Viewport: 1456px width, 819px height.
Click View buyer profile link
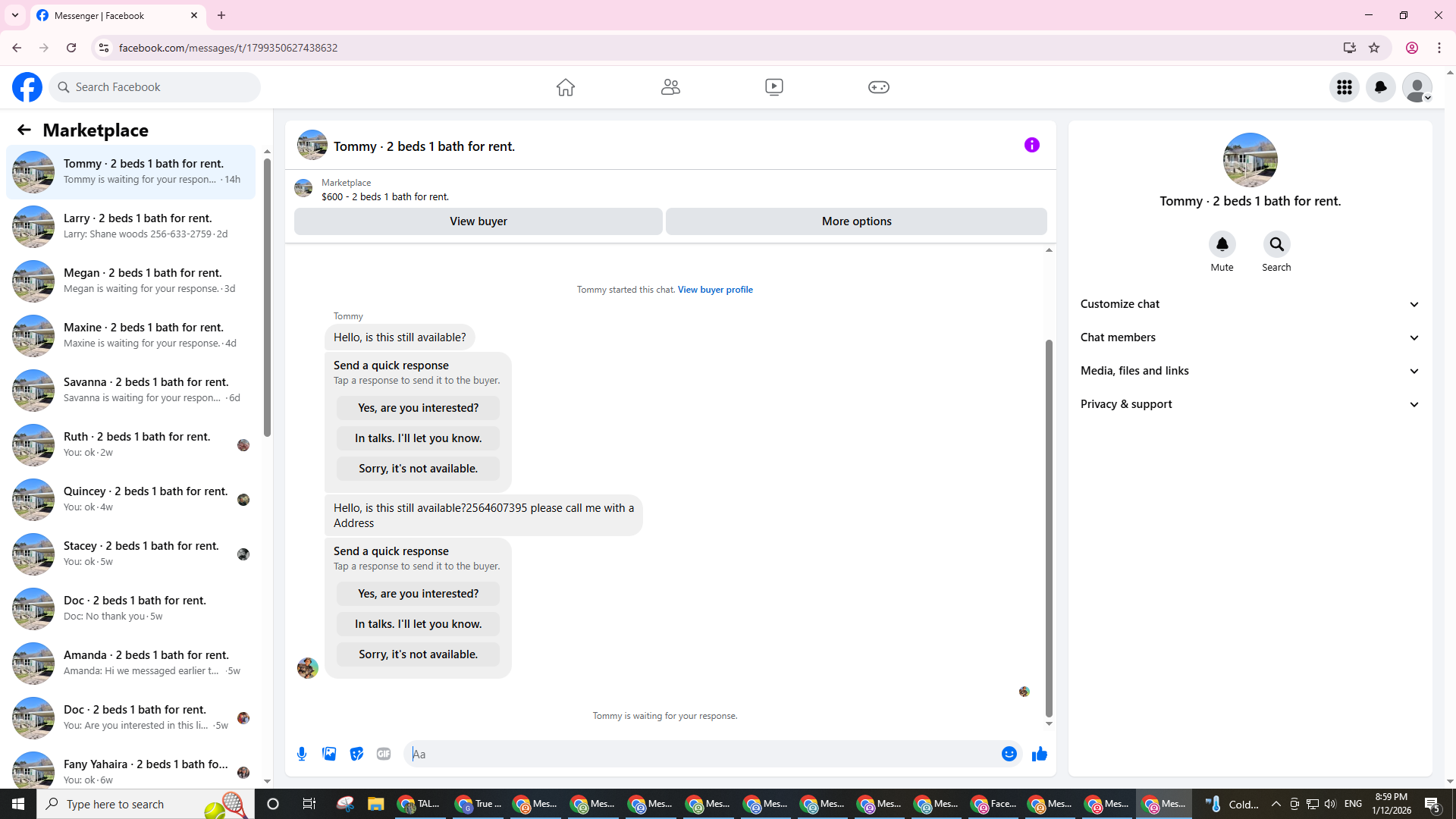714,290
